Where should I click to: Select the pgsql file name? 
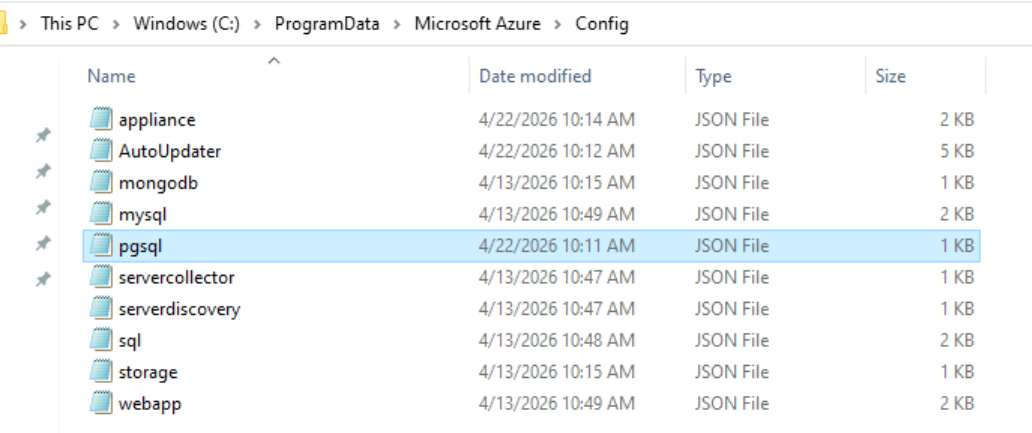tap(140, 246)
